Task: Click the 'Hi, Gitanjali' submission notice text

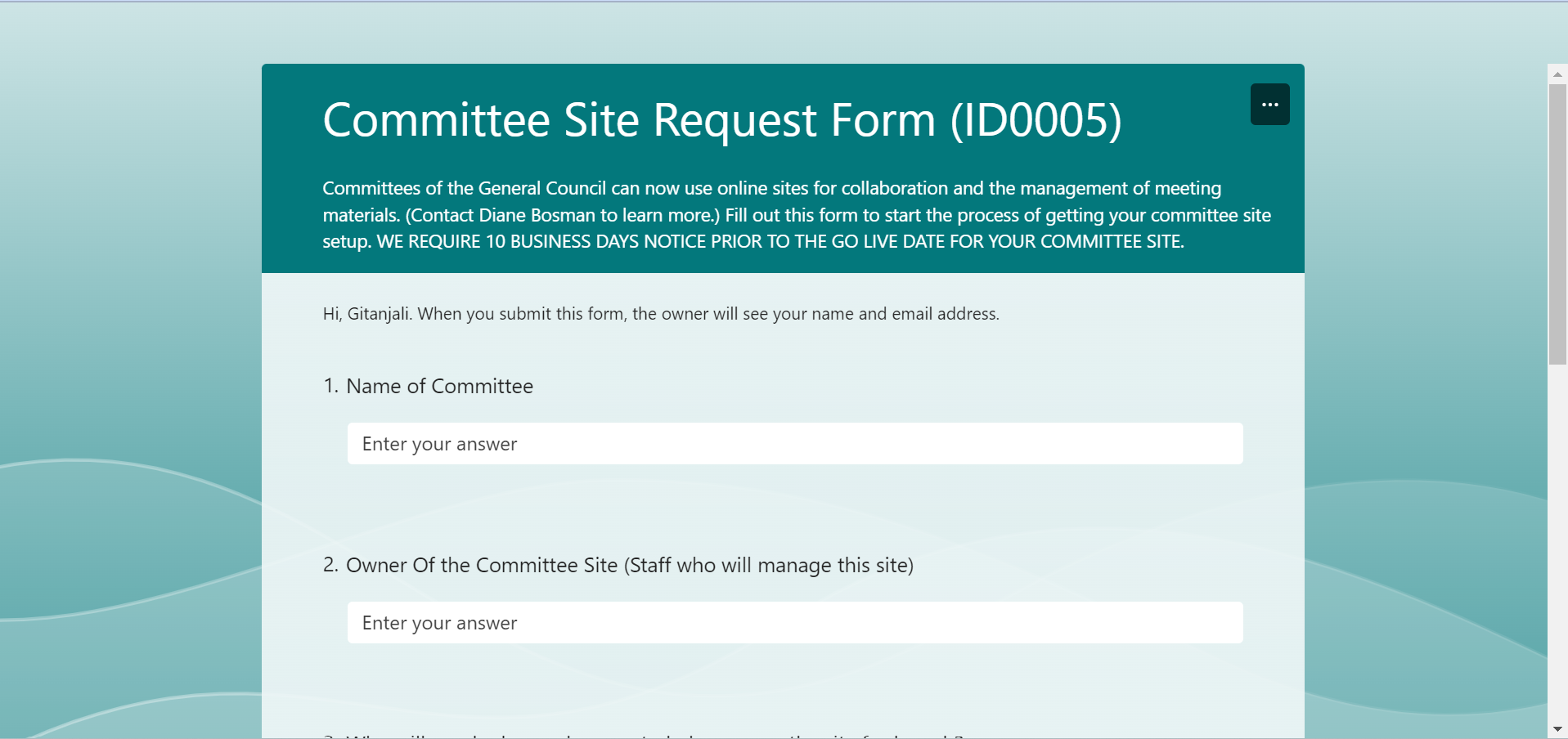Action: [660, 314]
